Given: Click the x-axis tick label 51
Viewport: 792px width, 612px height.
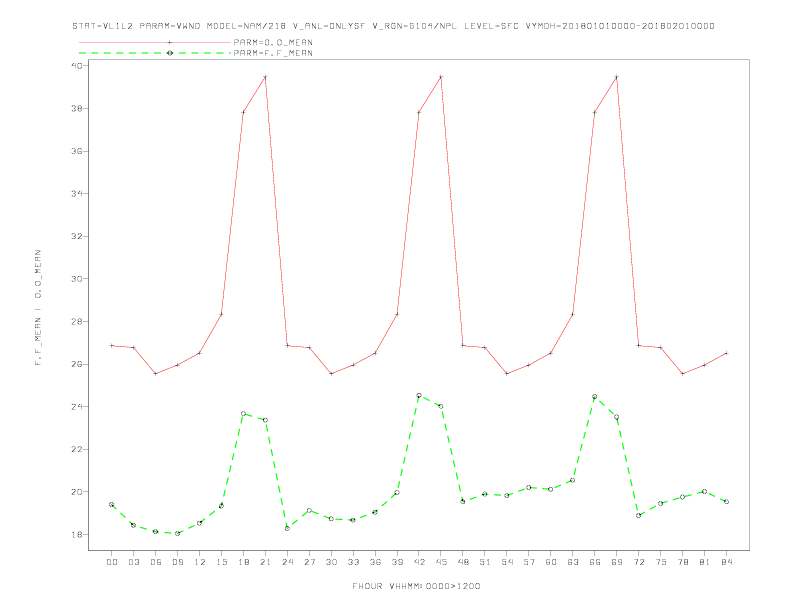Looking at the screenshot, I should 485,562.
